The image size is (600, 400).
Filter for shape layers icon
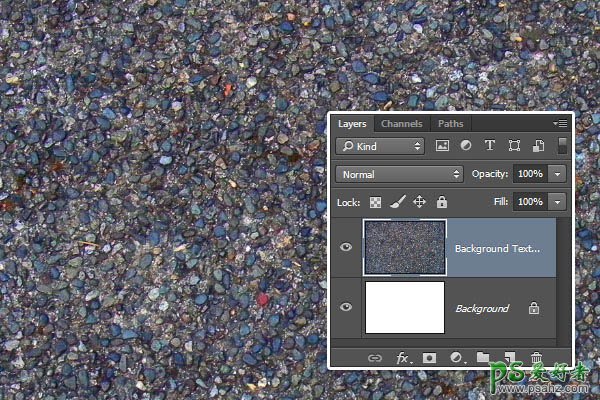click(515, 146)
